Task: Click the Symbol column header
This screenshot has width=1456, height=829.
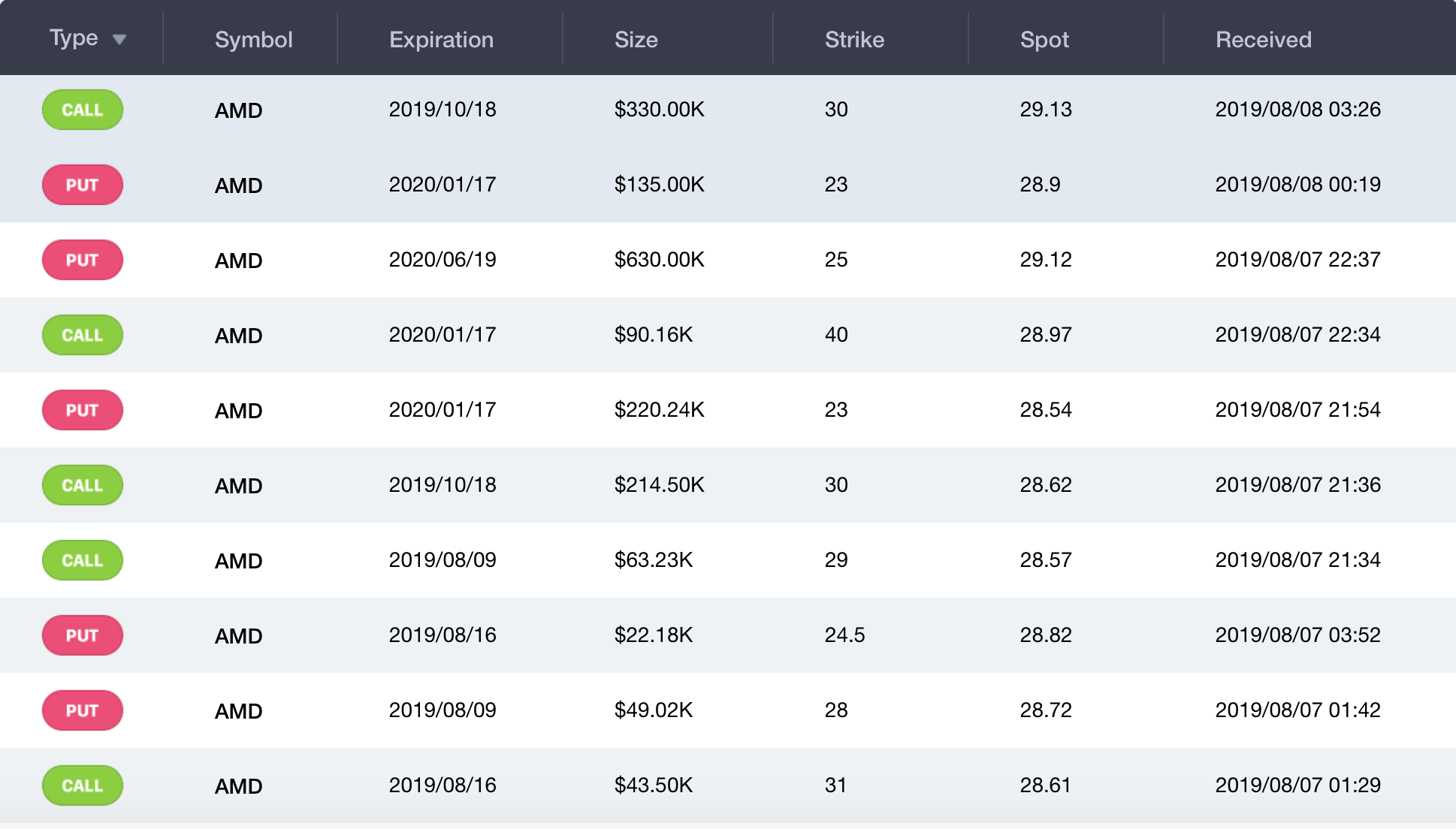Action: point(253,40)
